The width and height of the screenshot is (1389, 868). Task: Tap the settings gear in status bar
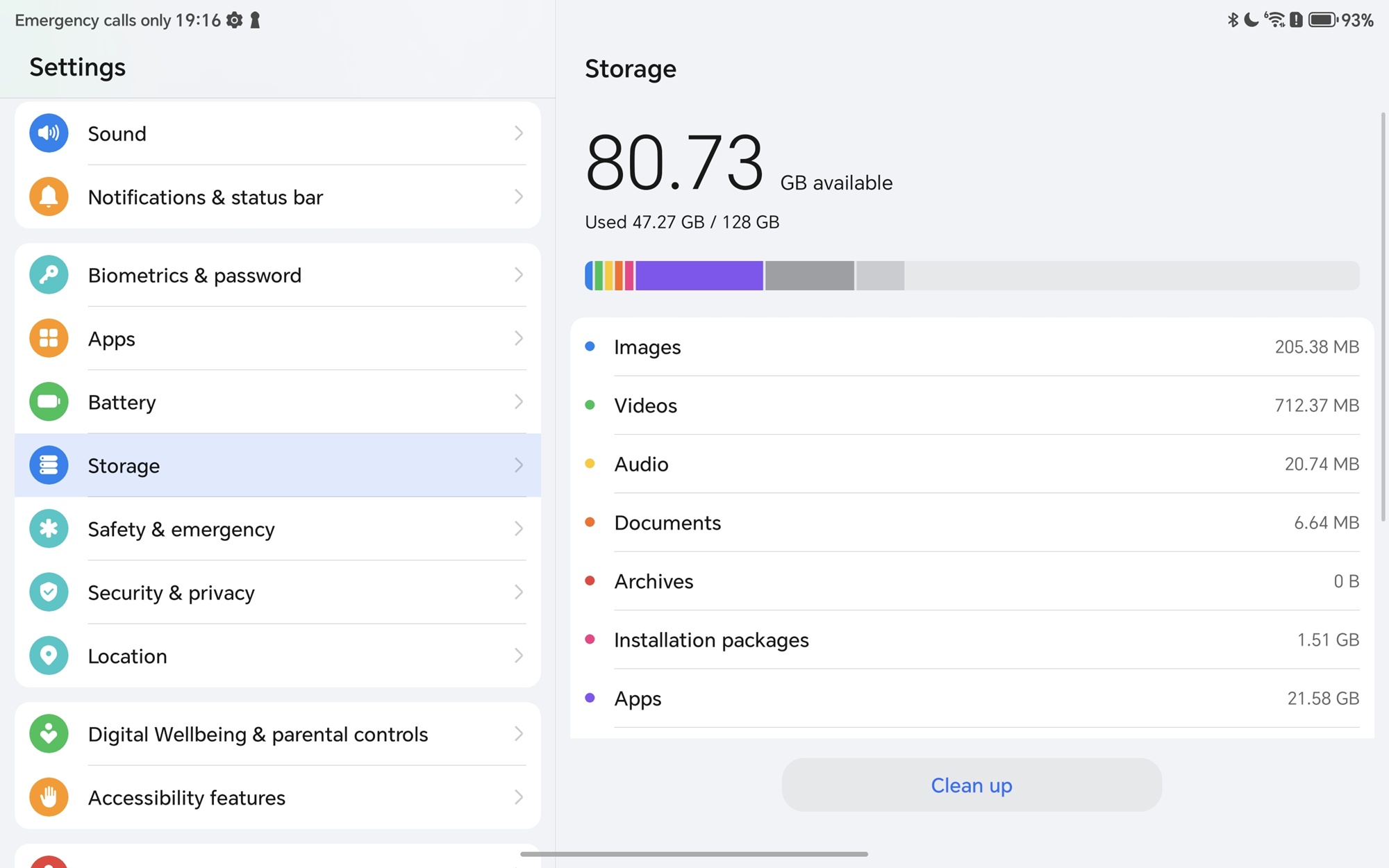coord(235,20)
